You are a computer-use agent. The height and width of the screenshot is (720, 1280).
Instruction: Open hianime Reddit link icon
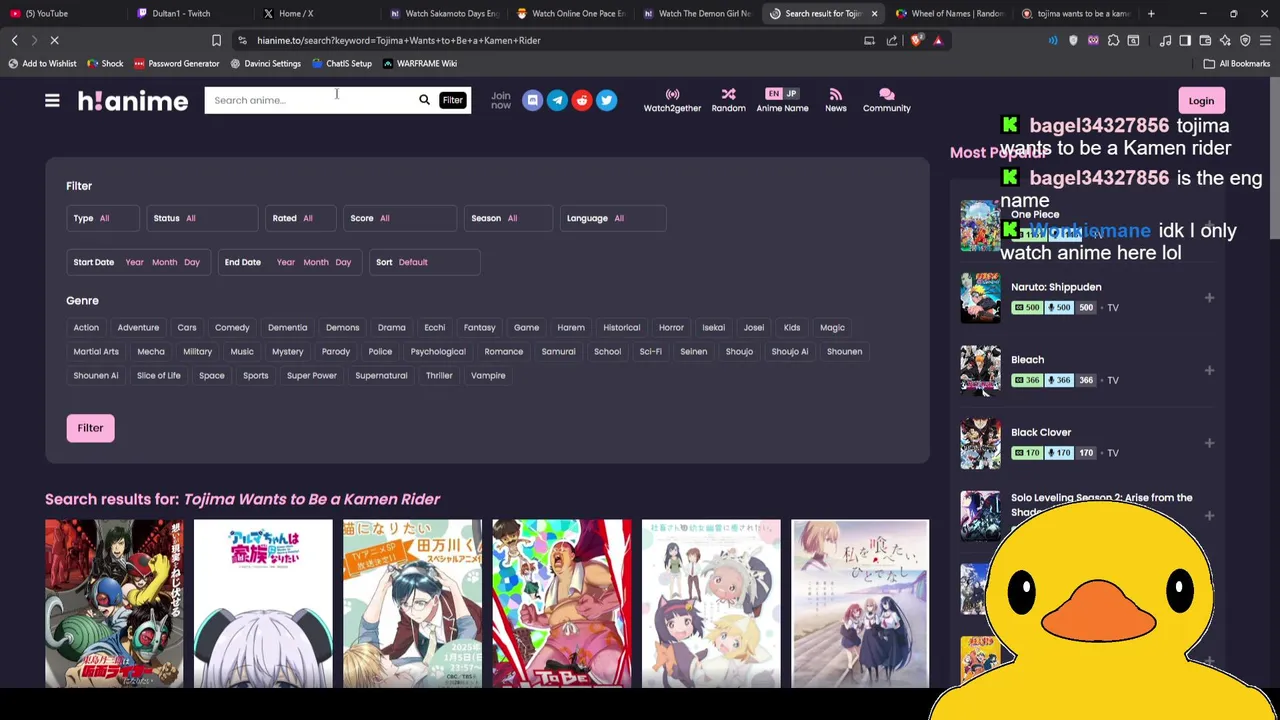coord(582,100)
